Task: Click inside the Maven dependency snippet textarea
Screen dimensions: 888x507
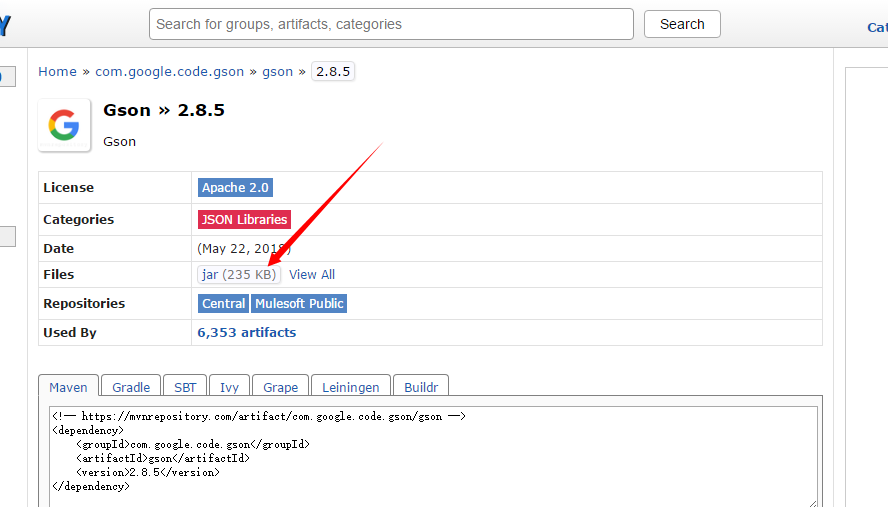Action: (433, 456)
